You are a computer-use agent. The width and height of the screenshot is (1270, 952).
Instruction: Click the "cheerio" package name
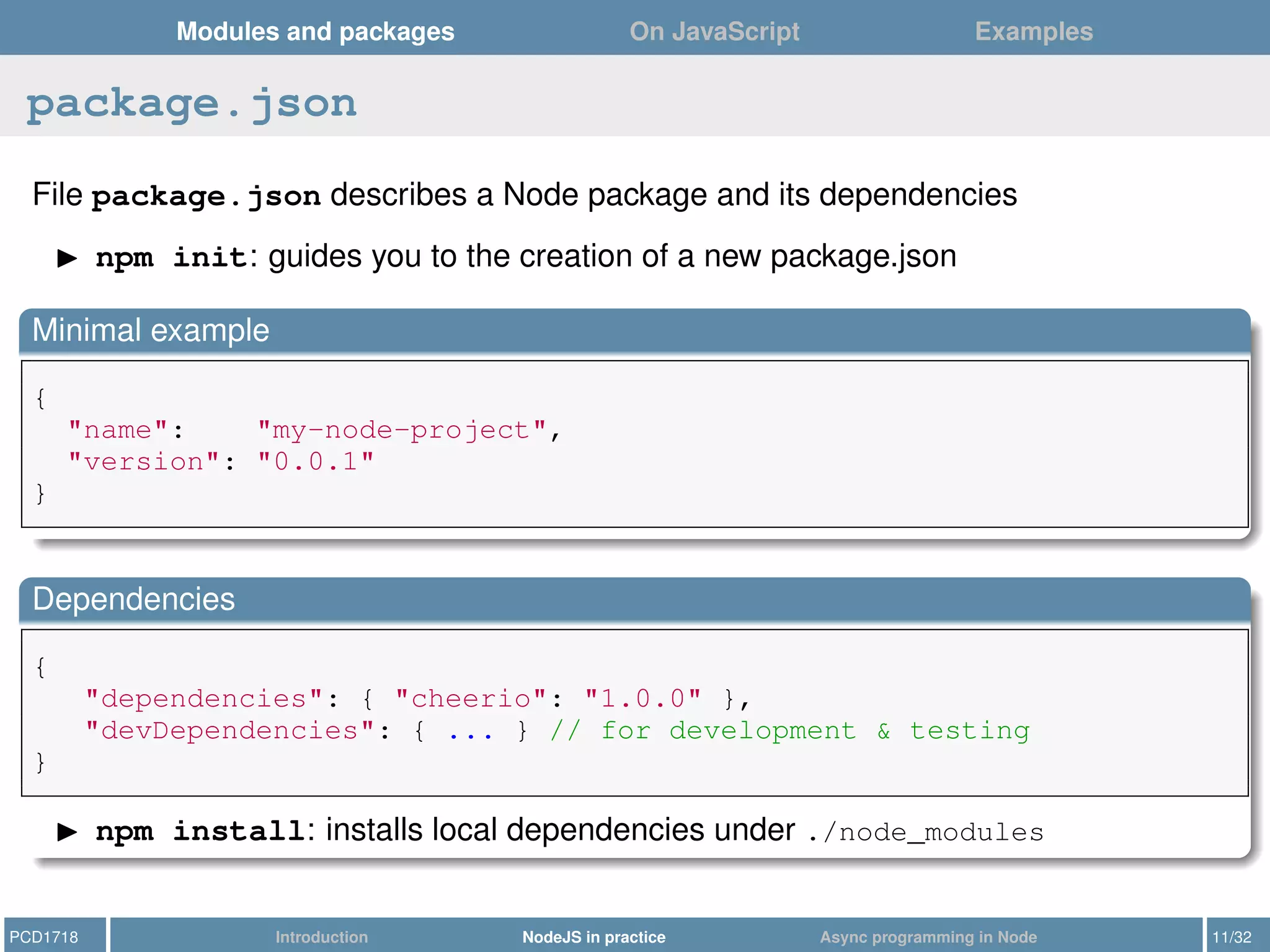click(x=471, y=699)
